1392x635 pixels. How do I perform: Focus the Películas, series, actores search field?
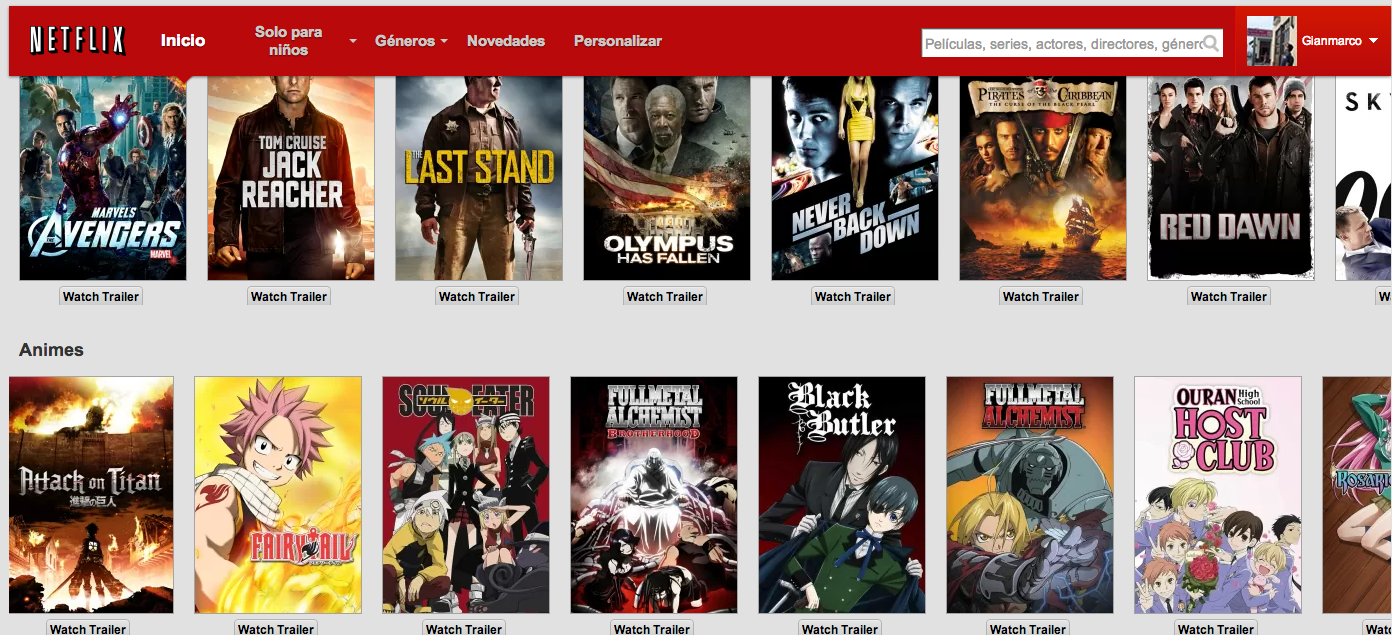pos(1072,43)
